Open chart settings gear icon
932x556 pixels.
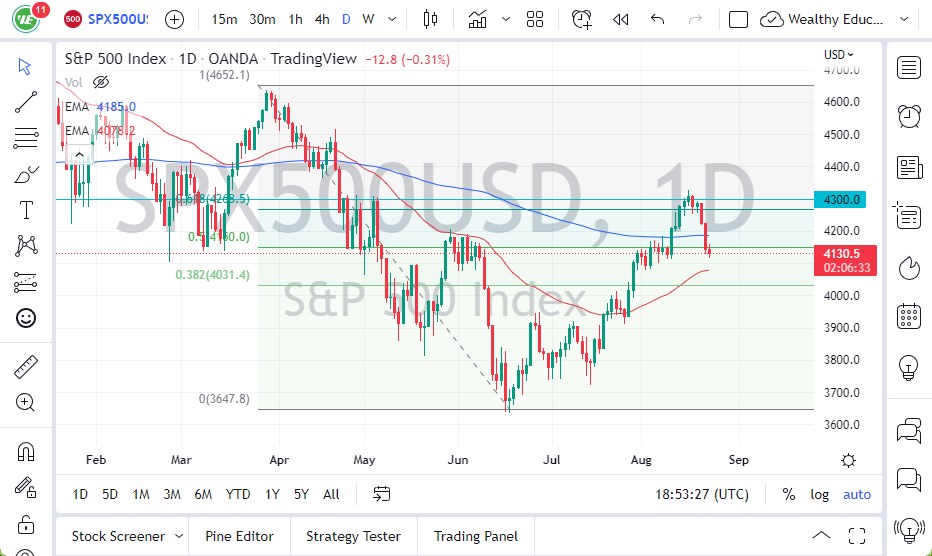click(x=848, y=460)
